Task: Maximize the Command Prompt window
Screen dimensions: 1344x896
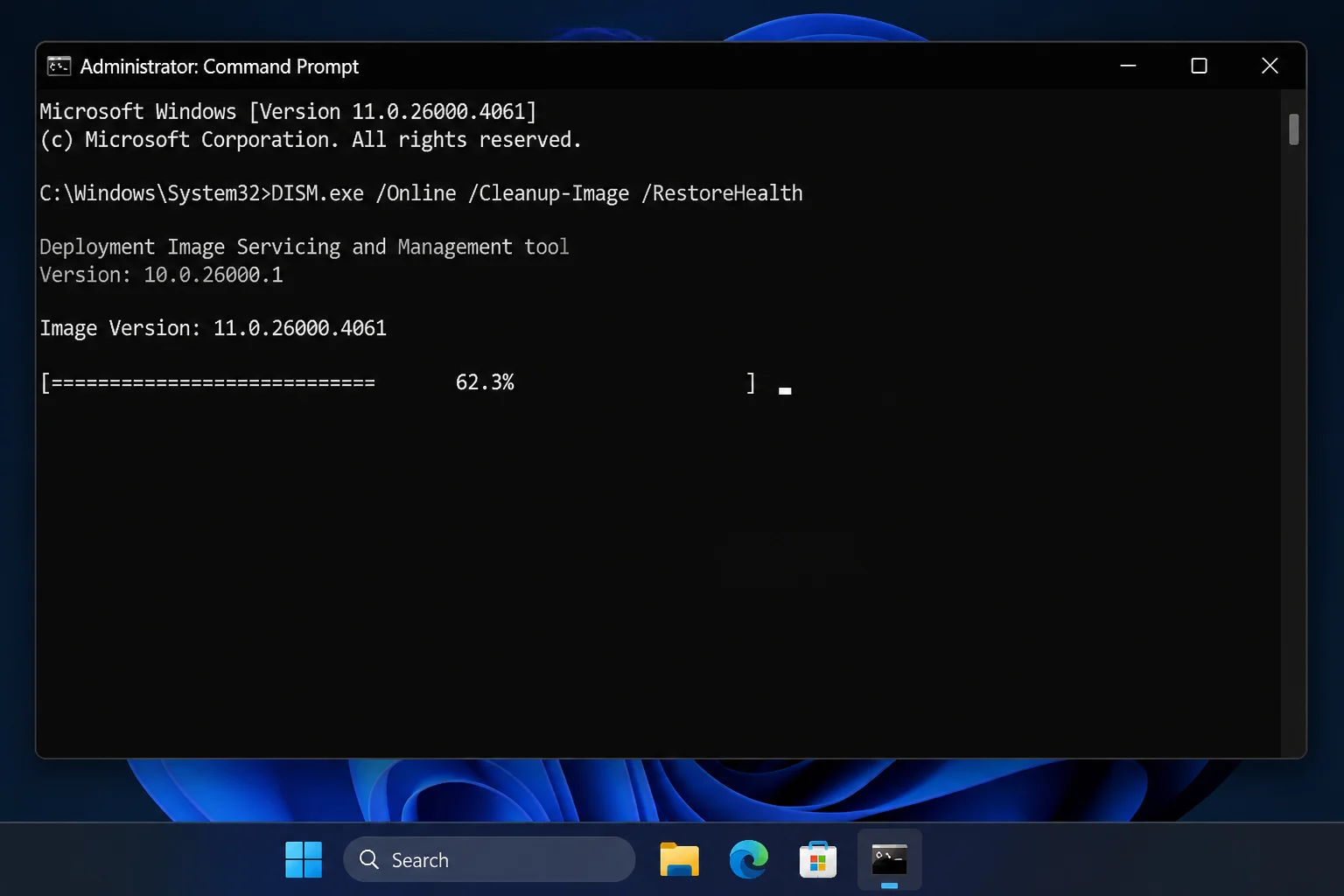Action: click(1200, 66)
